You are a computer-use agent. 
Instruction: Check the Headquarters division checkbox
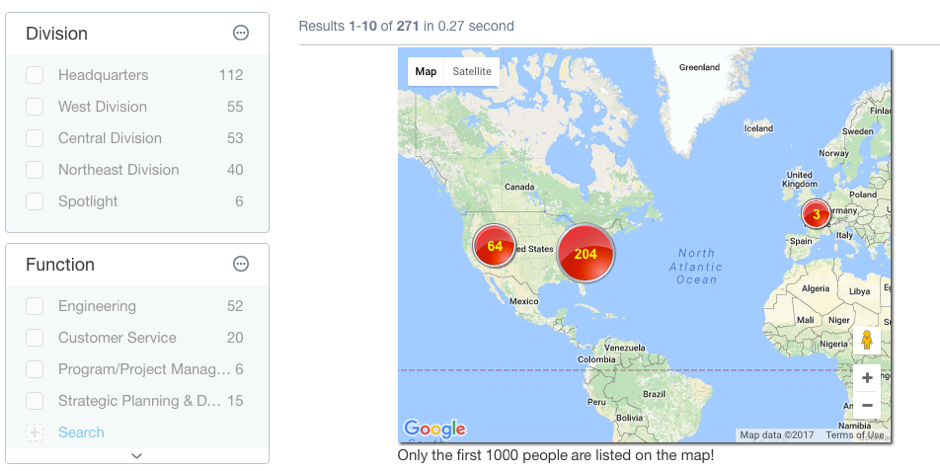coord(34,75)
